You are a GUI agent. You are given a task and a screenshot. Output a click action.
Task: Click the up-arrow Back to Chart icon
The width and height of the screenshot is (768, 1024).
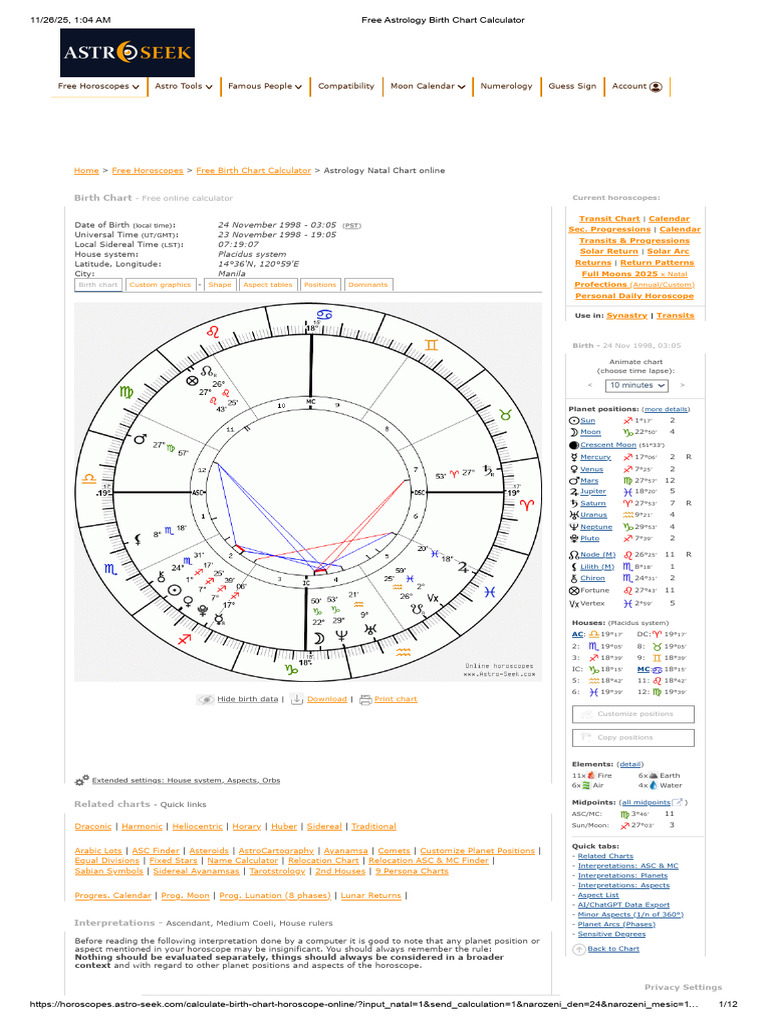(x=579, y=948)
